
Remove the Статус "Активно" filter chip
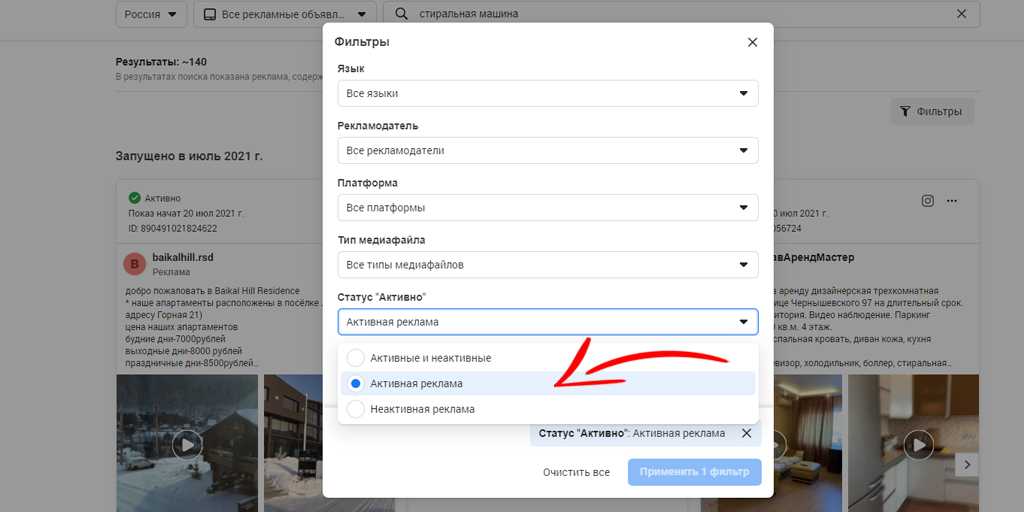pyautogui.click(x=746, y=433)
